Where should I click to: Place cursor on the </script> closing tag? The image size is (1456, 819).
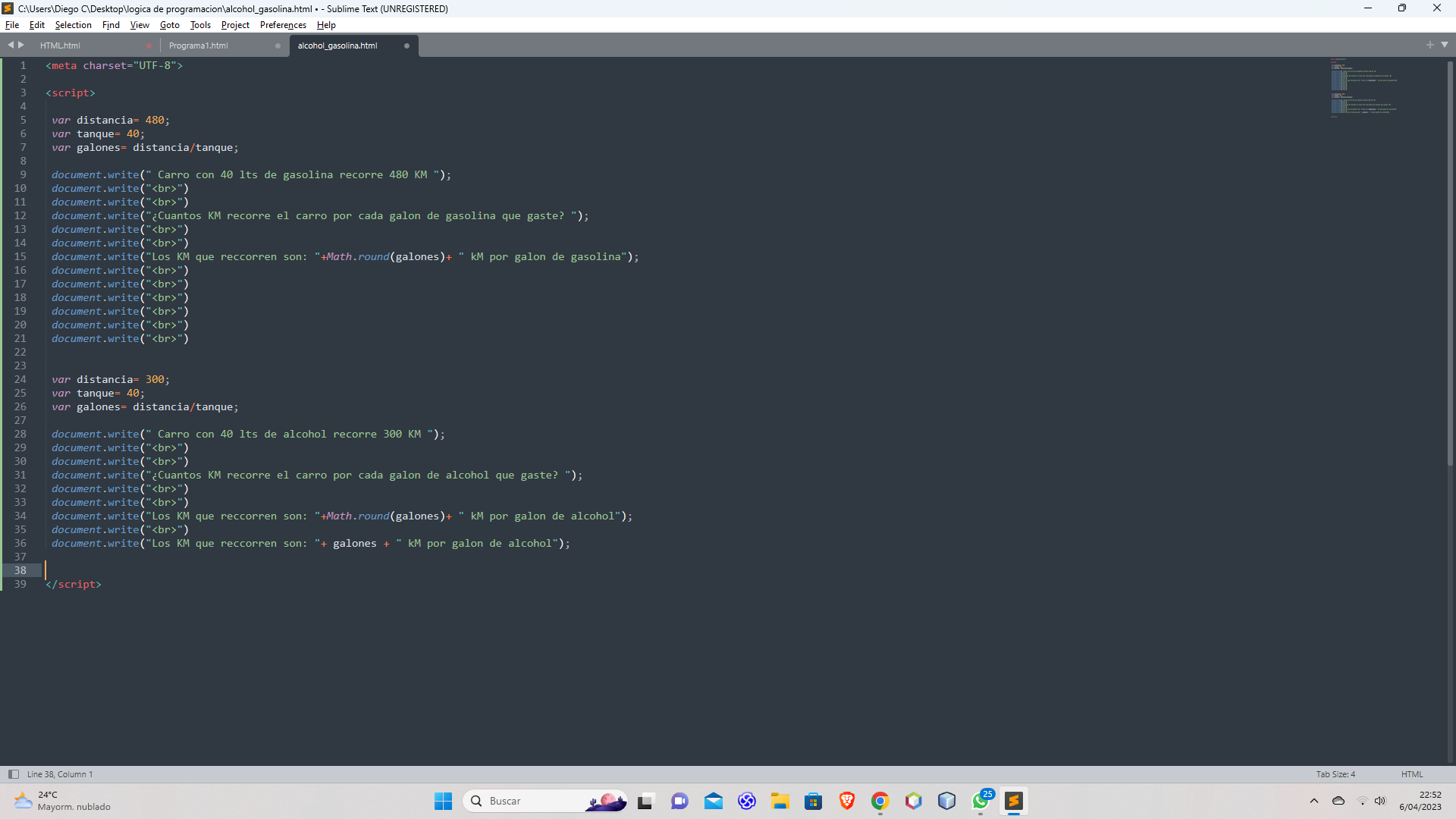coord(74,584)
